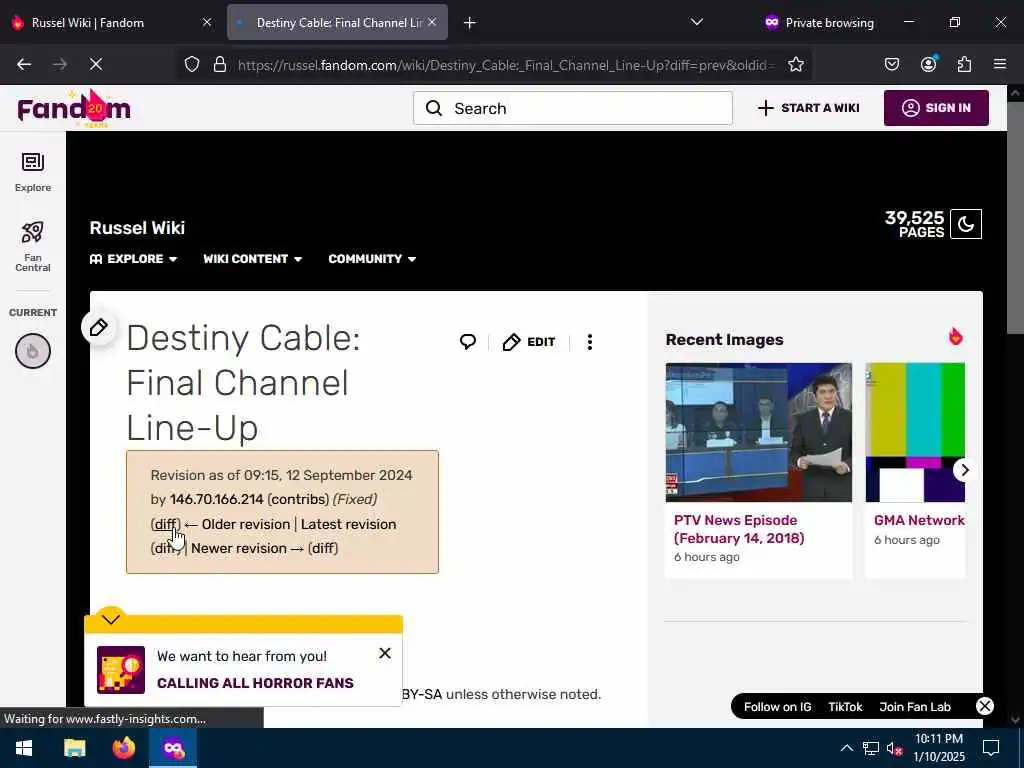Switch to the Russel Wiki | Fandom tab
The height and width of the screenshot is (768, 1024).
104,23
